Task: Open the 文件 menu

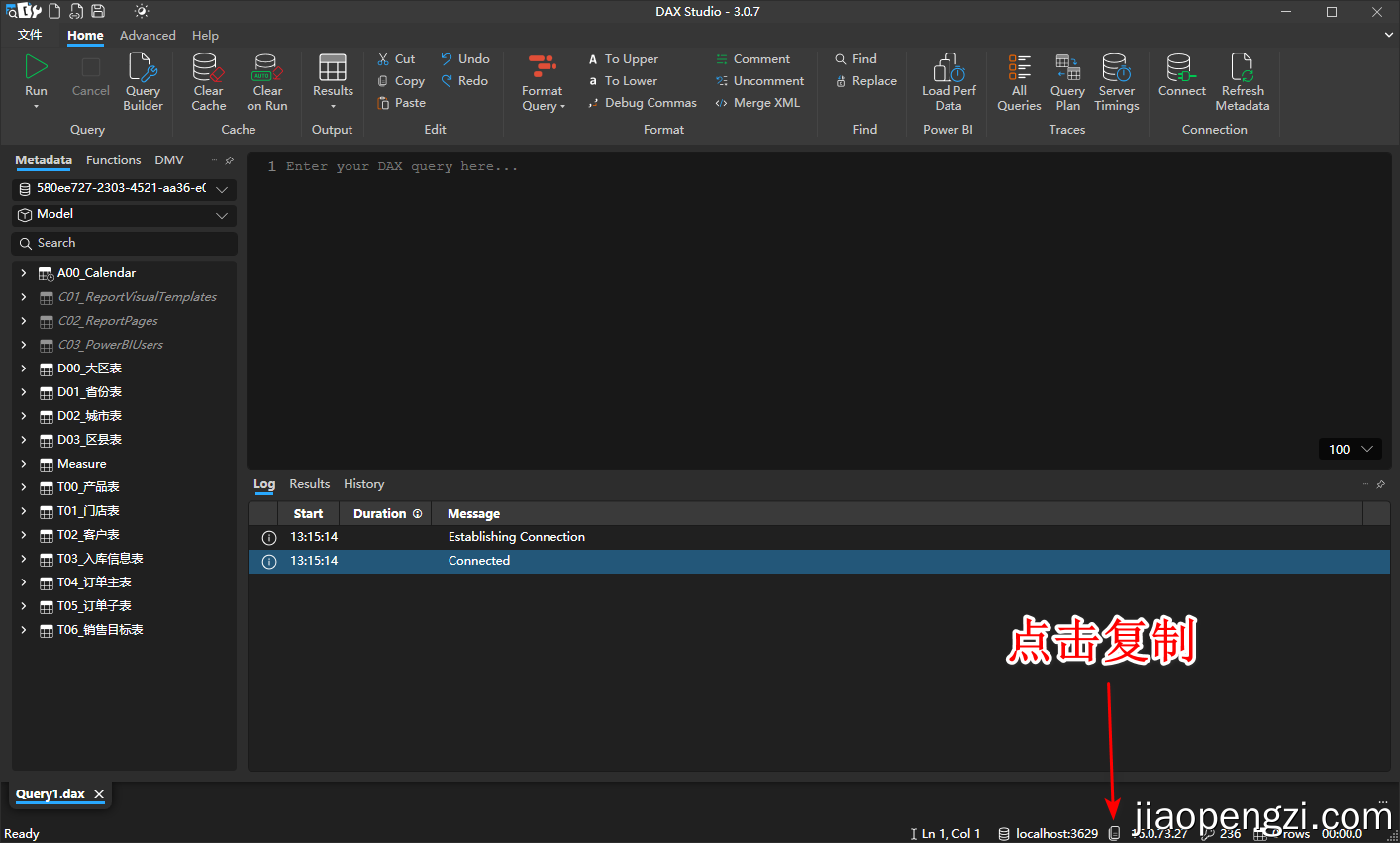Action: pos(30,35)
